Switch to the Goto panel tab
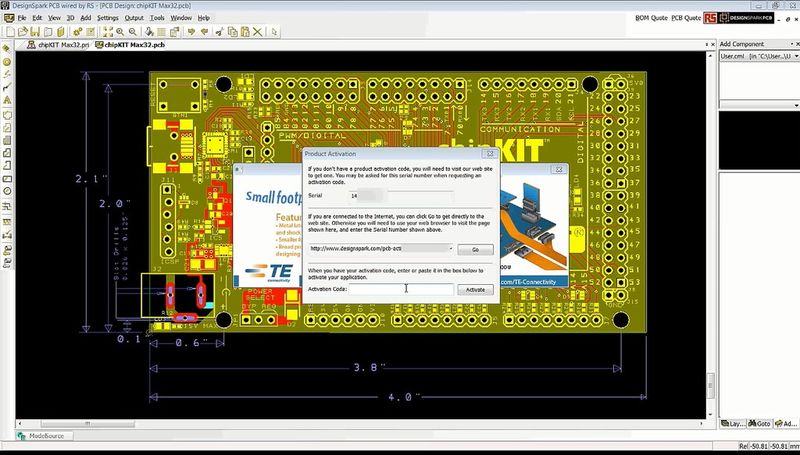The height and width of the screenshot is (455, 800). [760, 423]
